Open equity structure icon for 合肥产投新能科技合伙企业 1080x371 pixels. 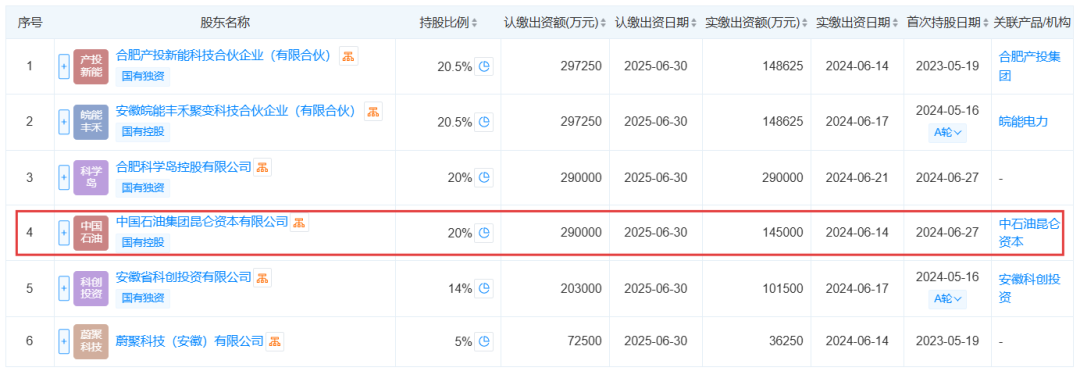click(349, 57)
